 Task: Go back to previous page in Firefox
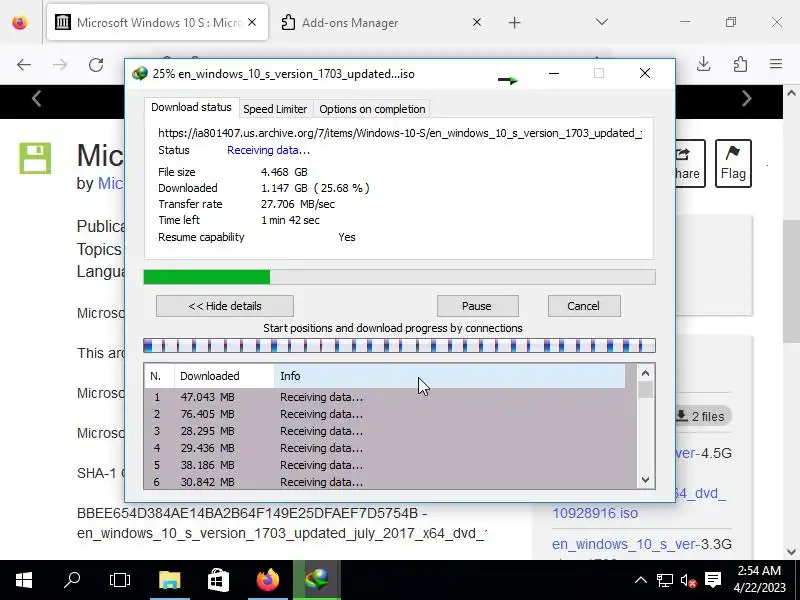click(24, 64)
